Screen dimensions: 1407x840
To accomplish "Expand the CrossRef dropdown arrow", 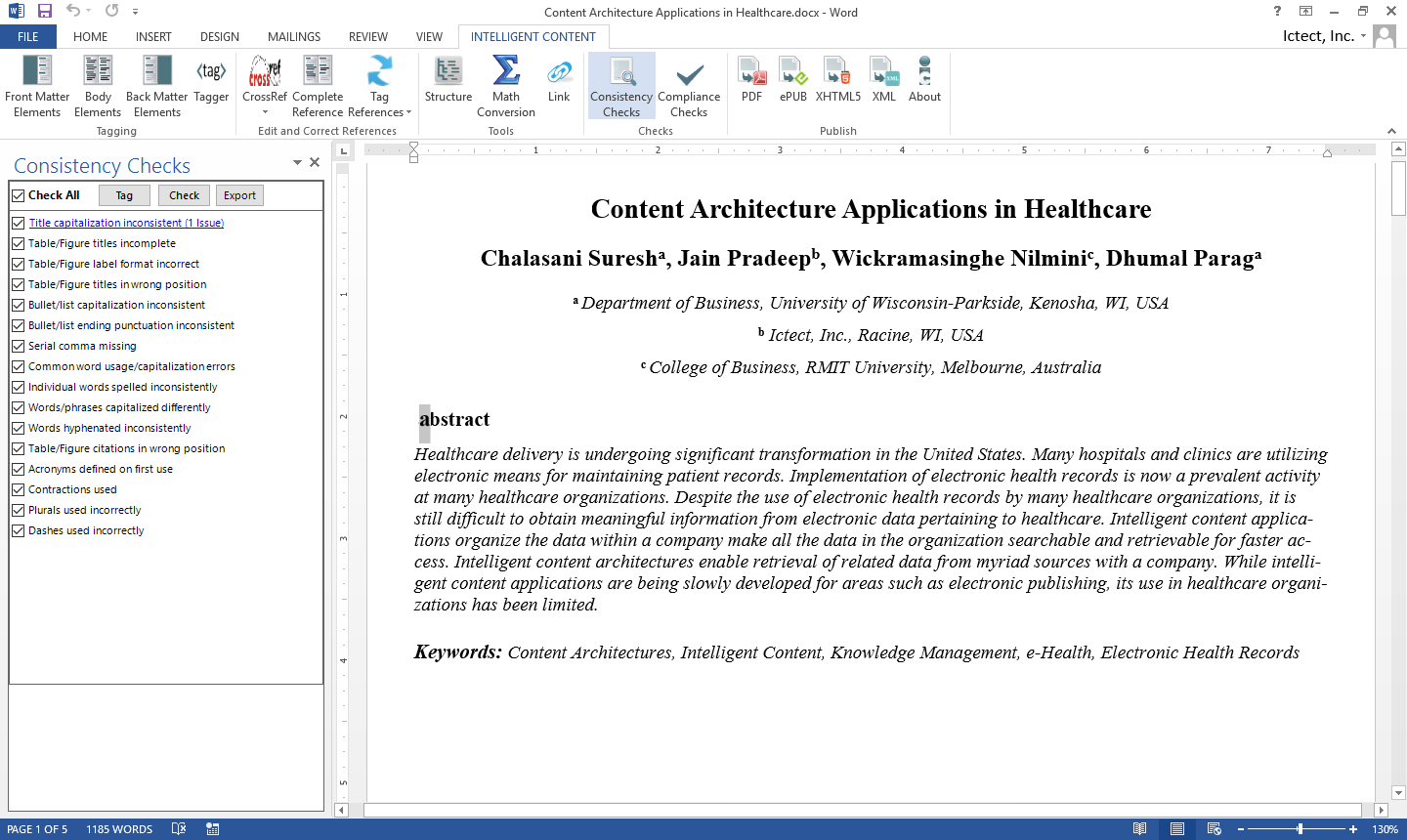I will tap(265, 112).
